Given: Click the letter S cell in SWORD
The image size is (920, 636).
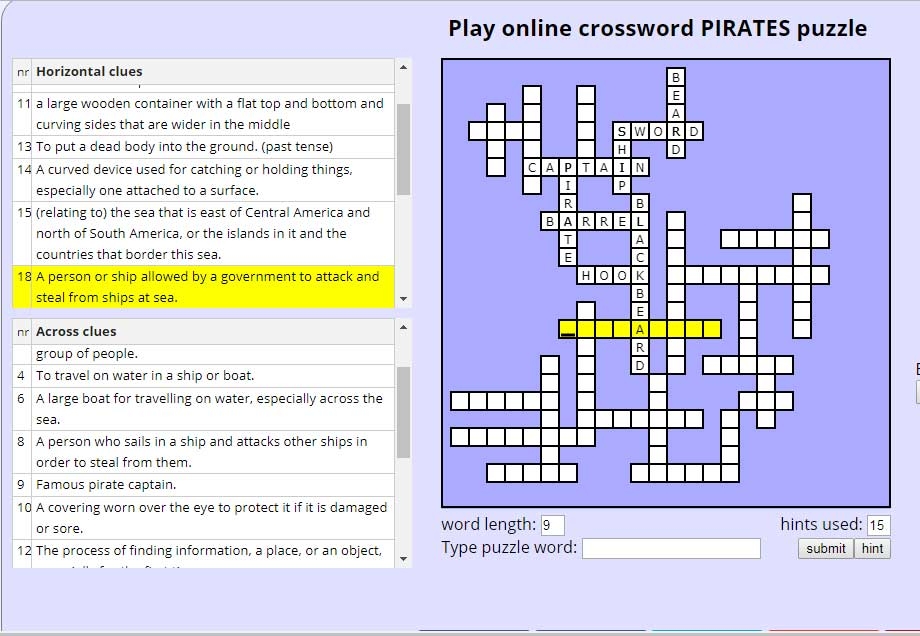Looking at the screenshot, I should pyautogui.click(x=622, y=132).
